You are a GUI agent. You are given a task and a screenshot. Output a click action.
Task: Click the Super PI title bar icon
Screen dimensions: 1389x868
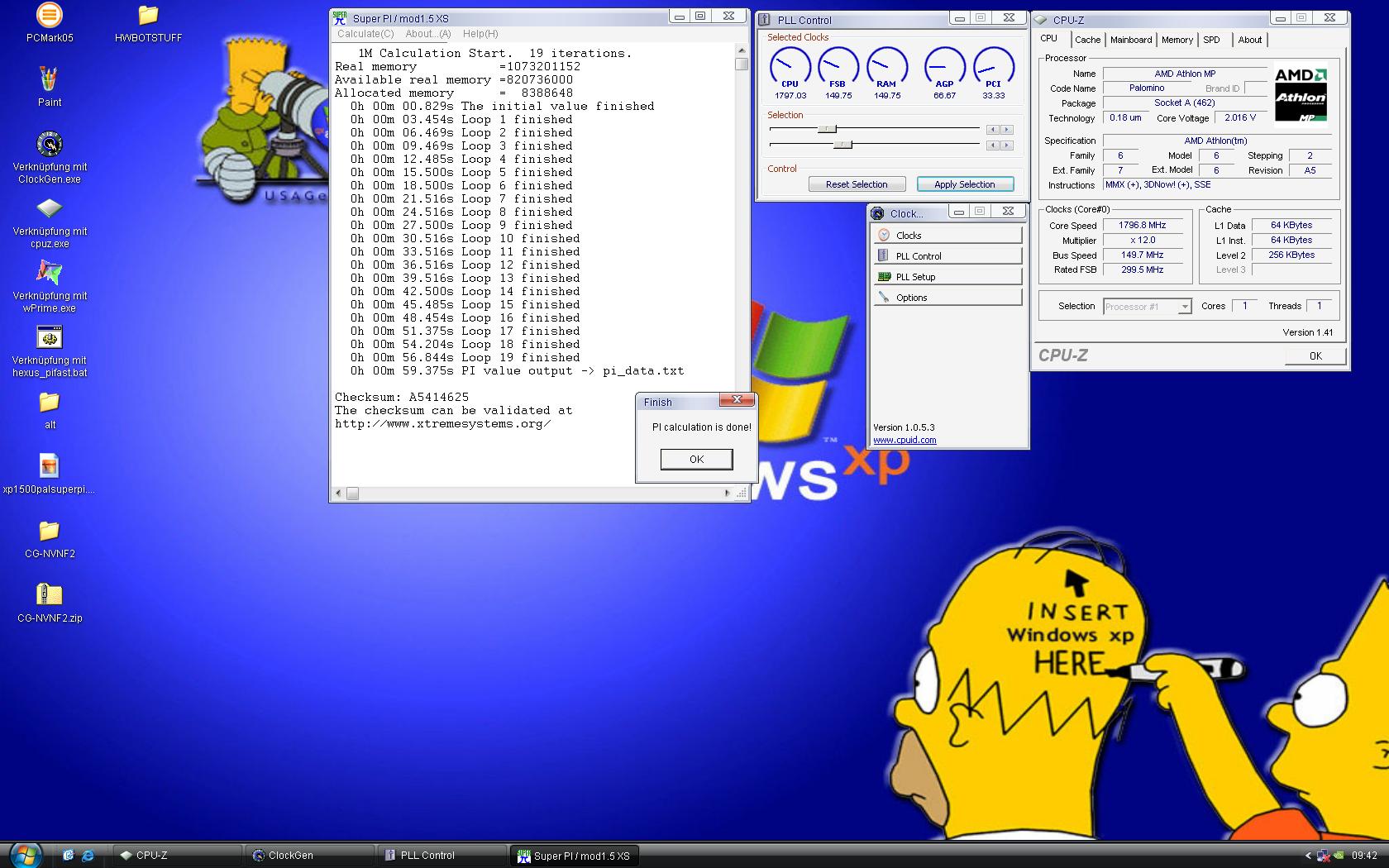(340, 17)
